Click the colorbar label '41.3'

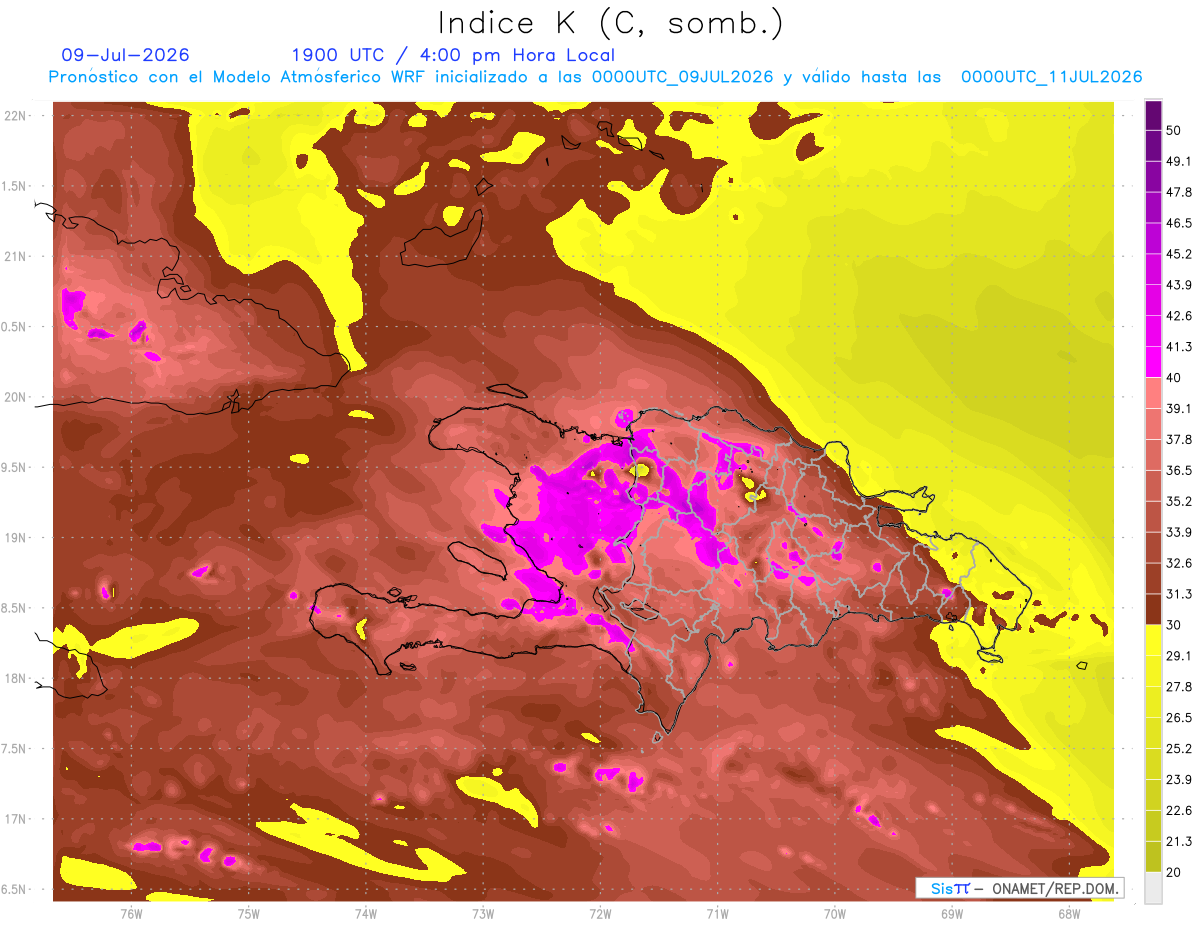tap(1180, 348)
